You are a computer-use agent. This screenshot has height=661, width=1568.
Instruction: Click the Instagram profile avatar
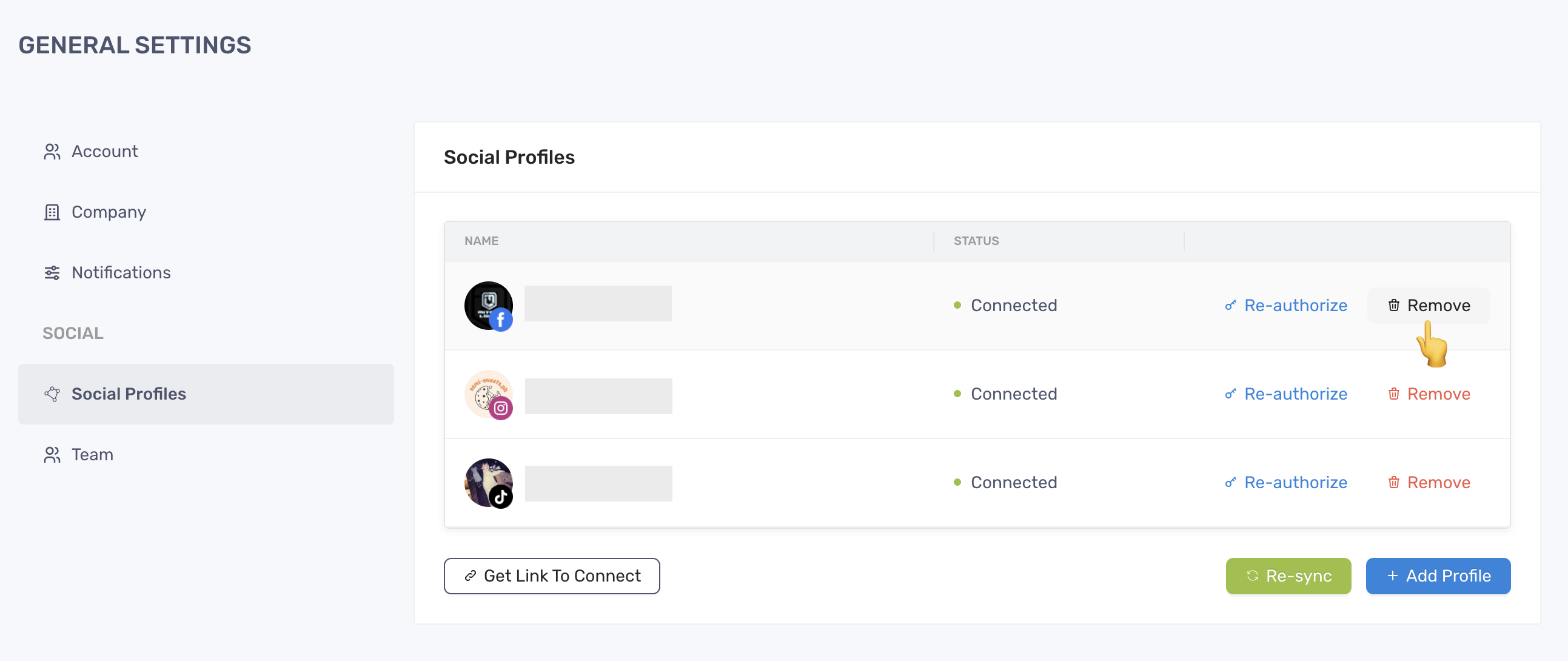pyautogui.click(x=488, y=394)
